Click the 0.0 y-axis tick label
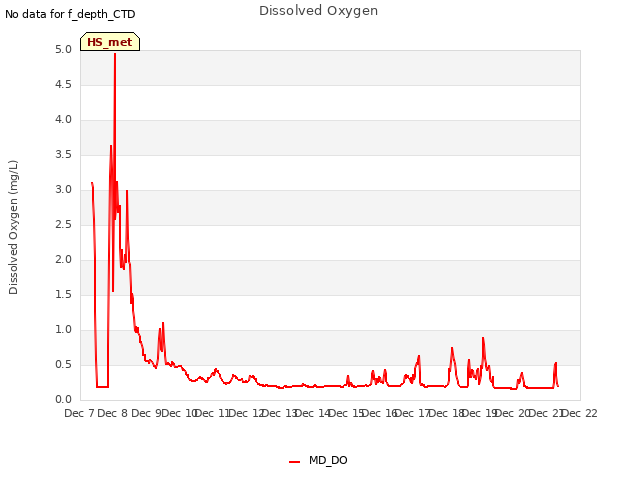 click(63, 400)
